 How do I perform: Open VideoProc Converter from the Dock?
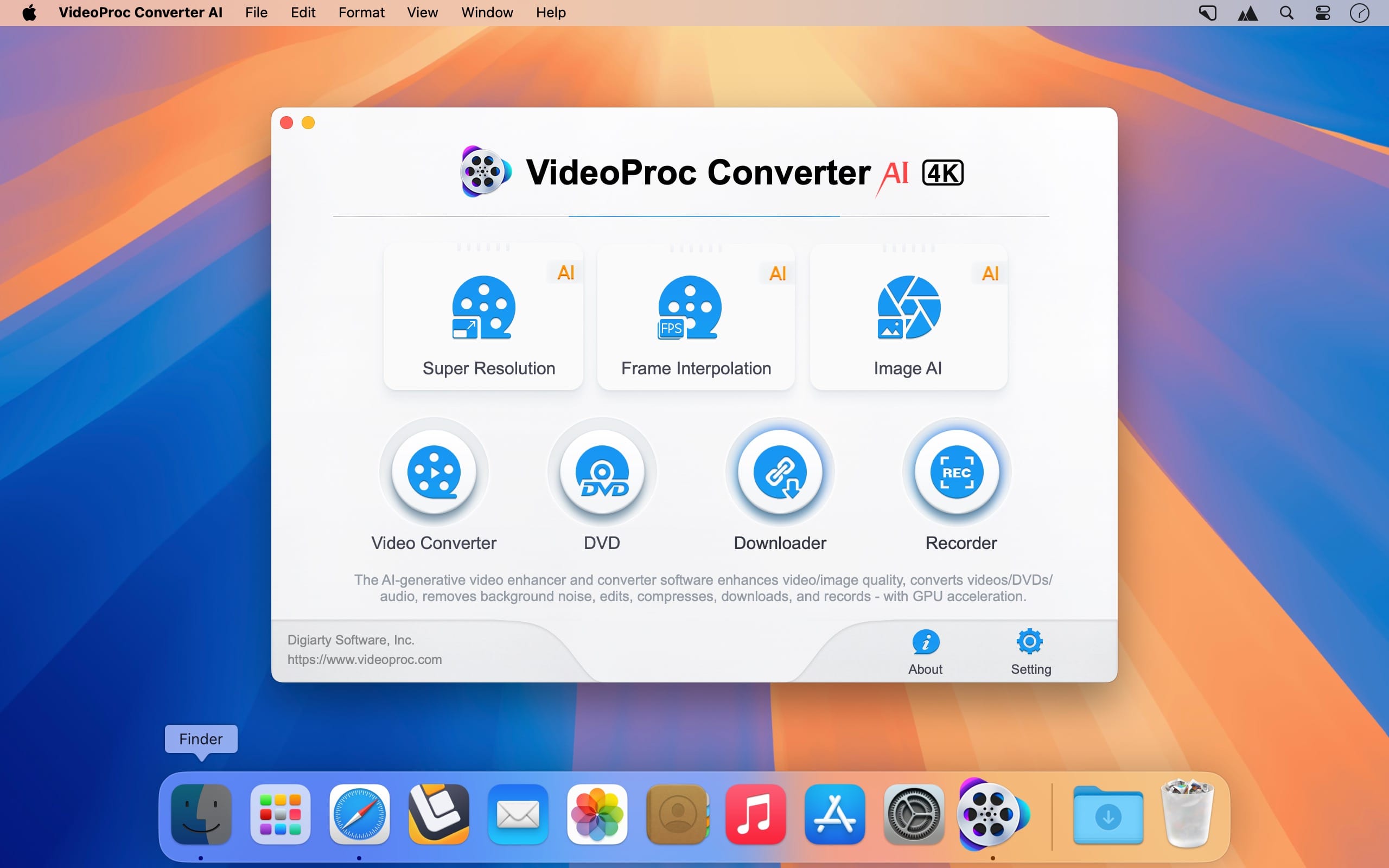point(993,814)
